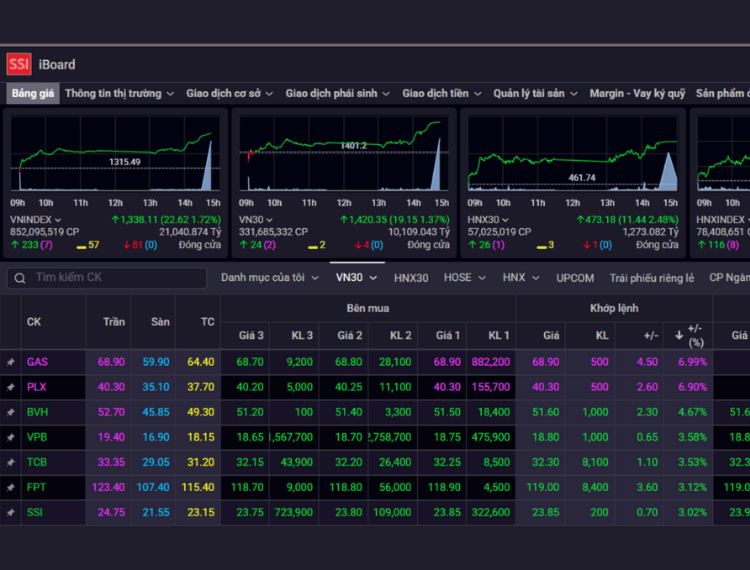This screenshot has height=570, width=750.
Task: Expand Thông tin thị trường menu
Action: coord(119,93)
